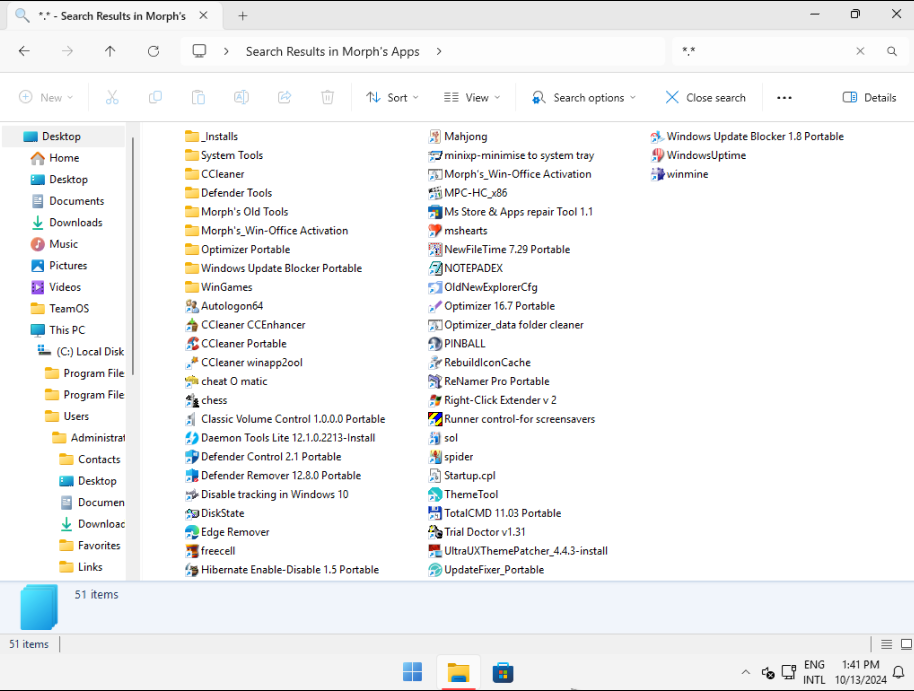Switch to details list view in status bar
Viewport: 914px width, 691px height.
click(887, 644)
